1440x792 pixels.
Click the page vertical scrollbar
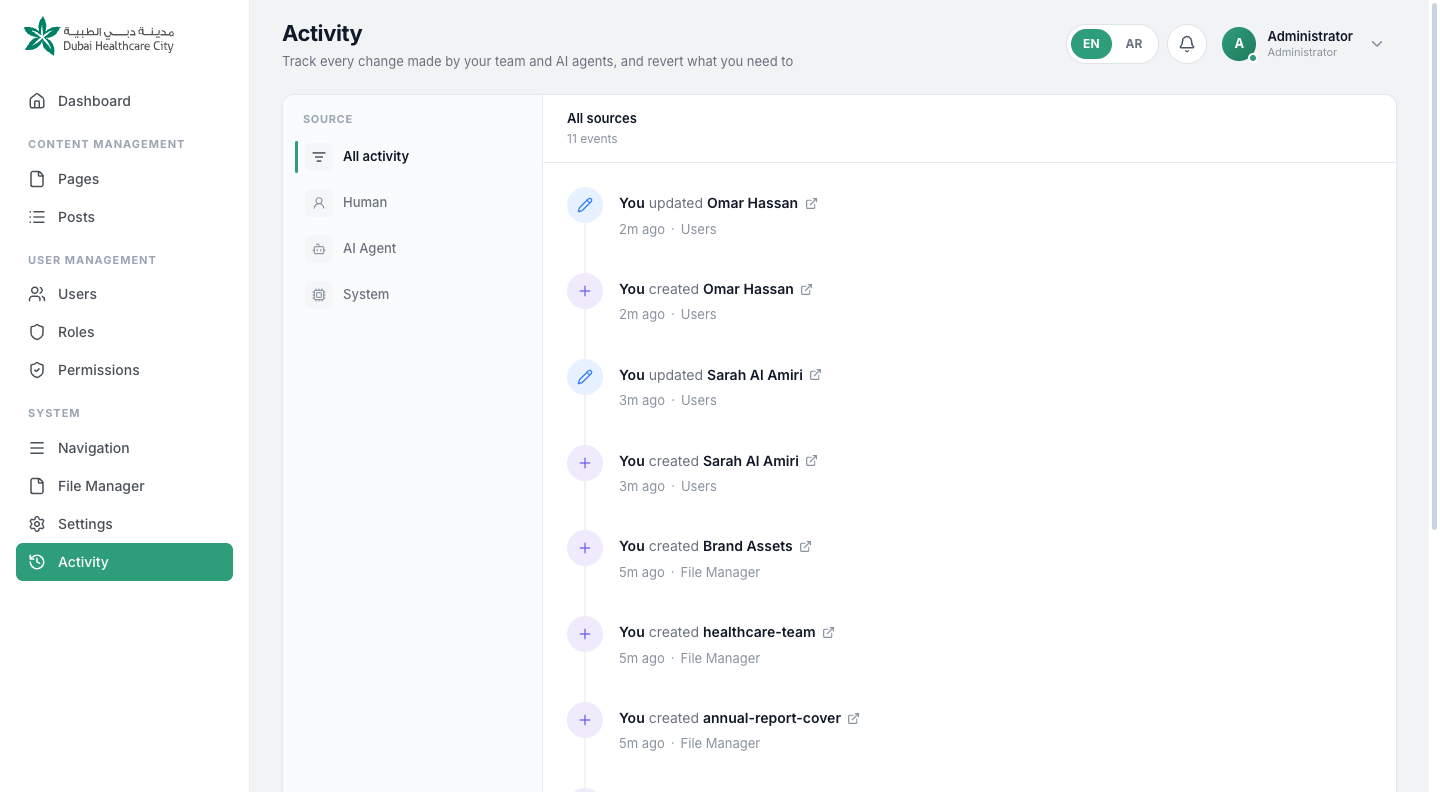pyautogui.click(x=1434, y=265)
